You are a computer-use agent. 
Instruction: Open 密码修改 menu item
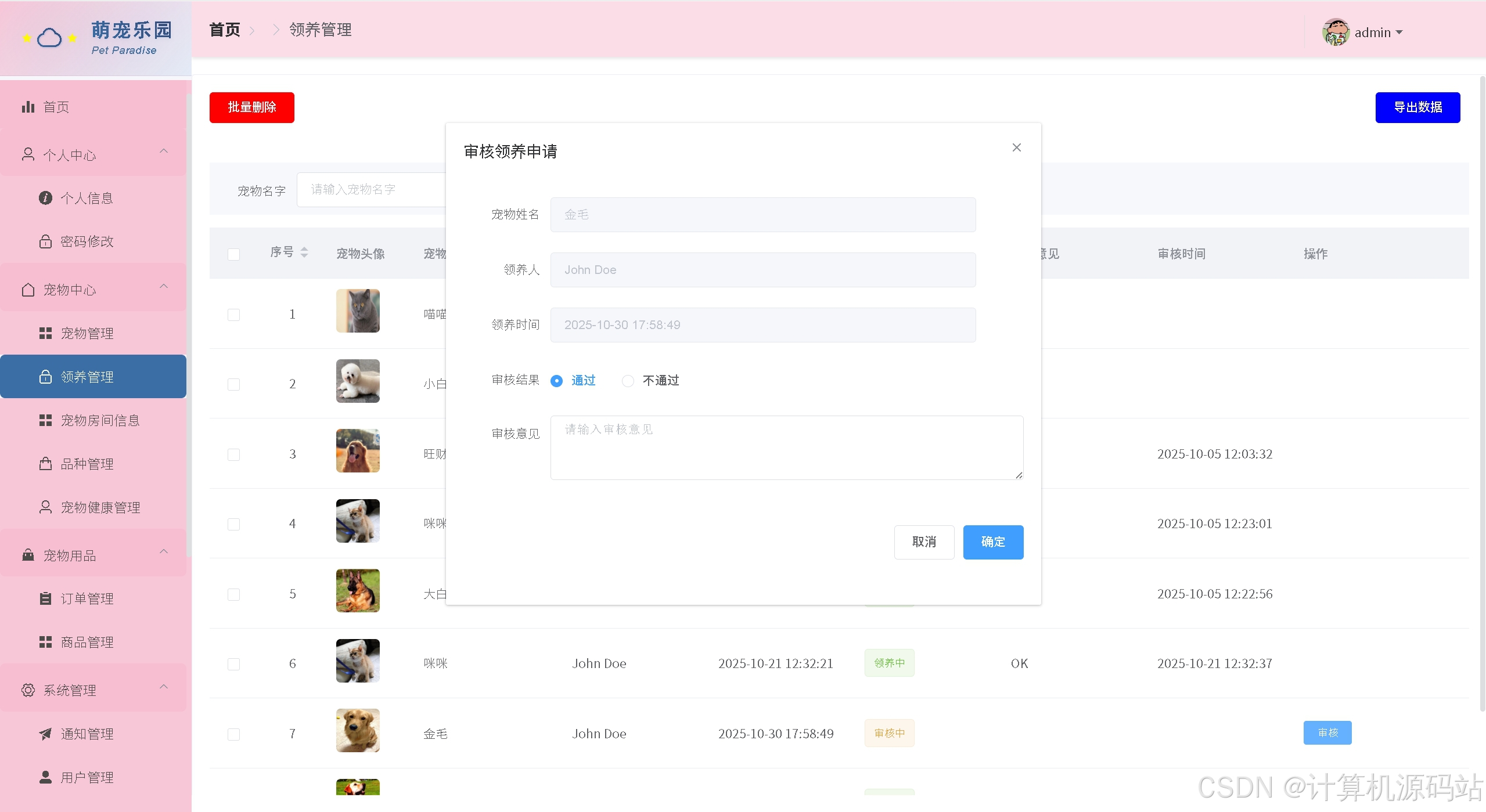point(93,241)
